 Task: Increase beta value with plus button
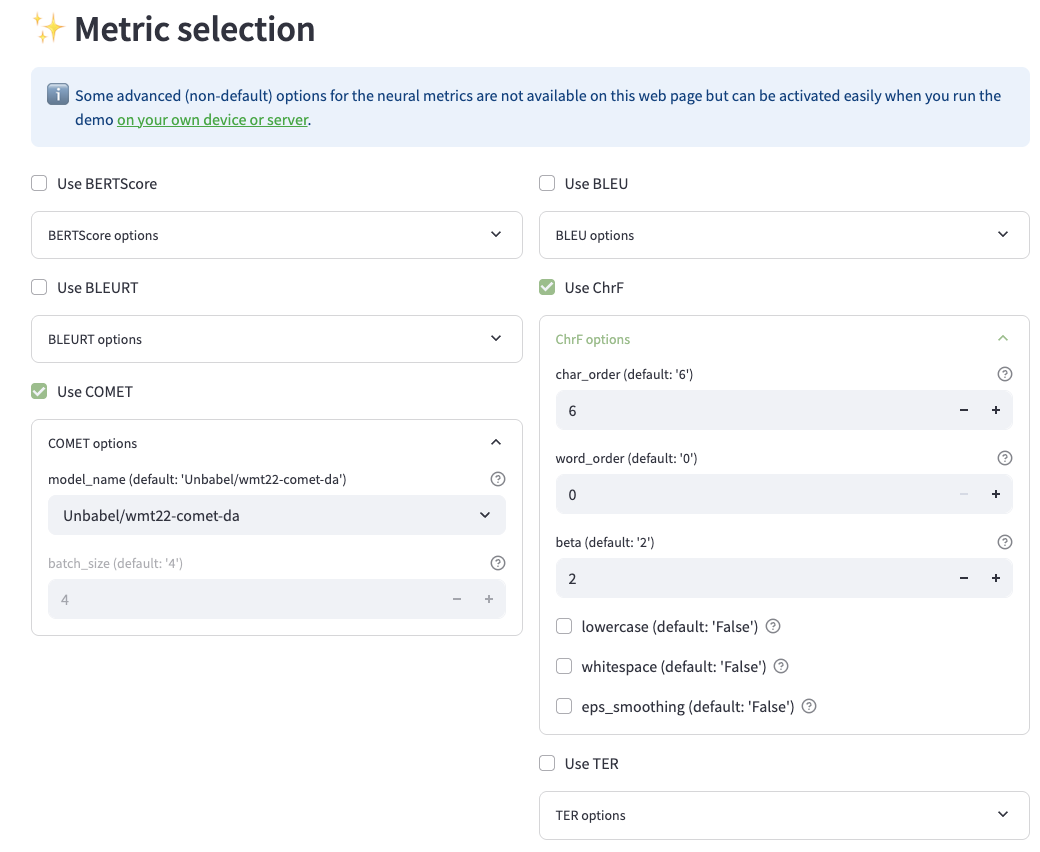click(996, 579)
